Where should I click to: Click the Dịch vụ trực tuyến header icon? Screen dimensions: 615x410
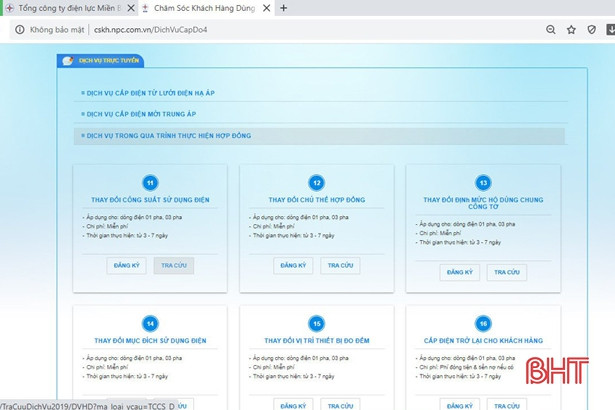click(67, 60)
